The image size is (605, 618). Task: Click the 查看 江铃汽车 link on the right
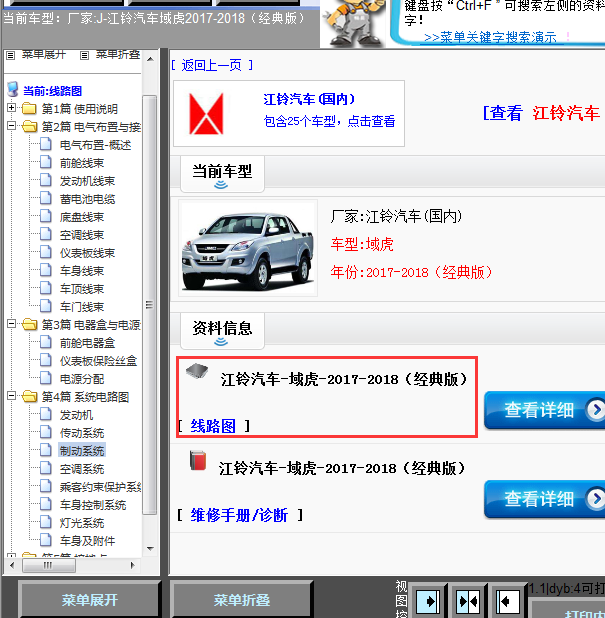click(542, 113)
